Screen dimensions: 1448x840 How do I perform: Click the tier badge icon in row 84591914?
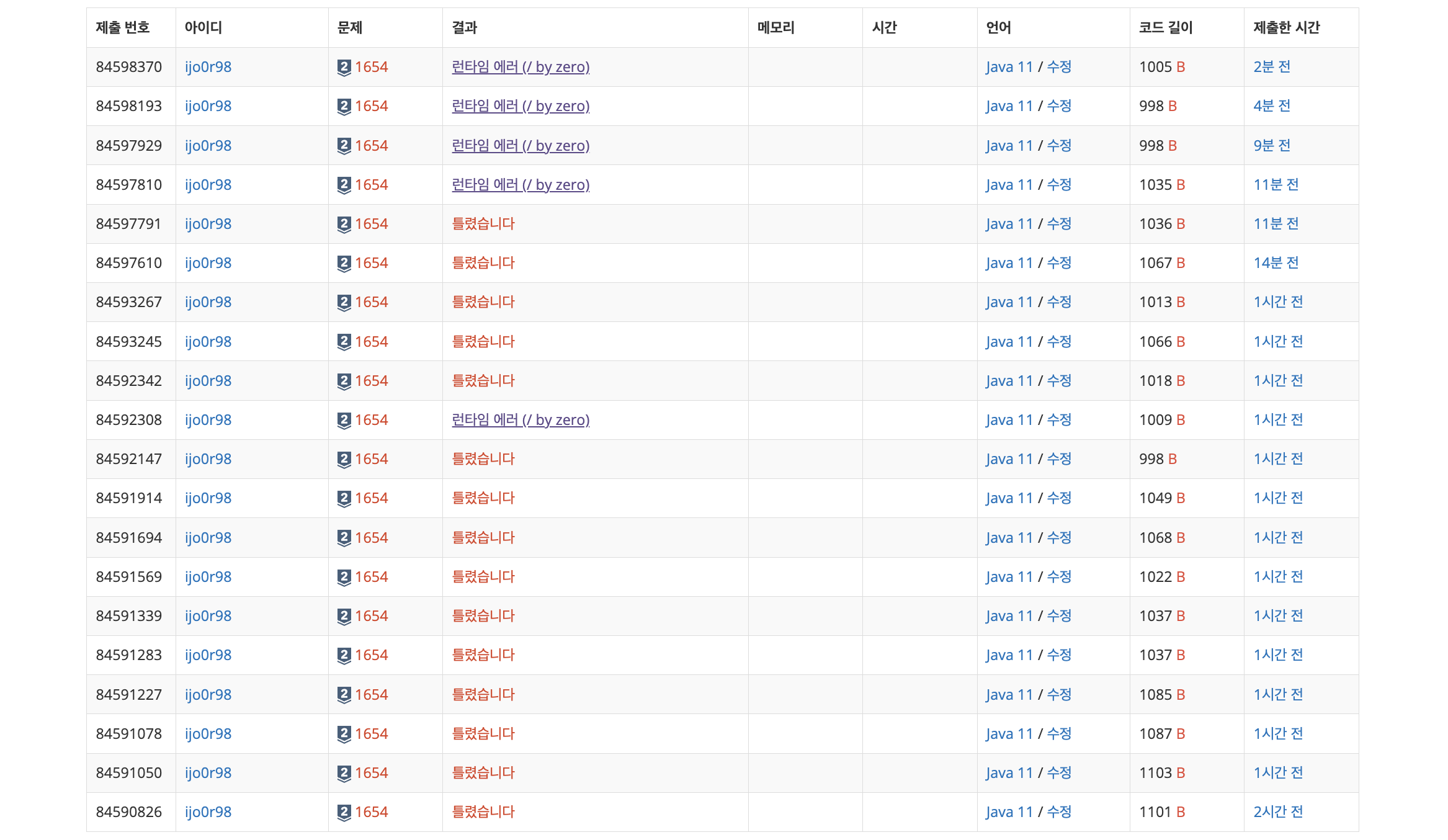click(344, 498)
